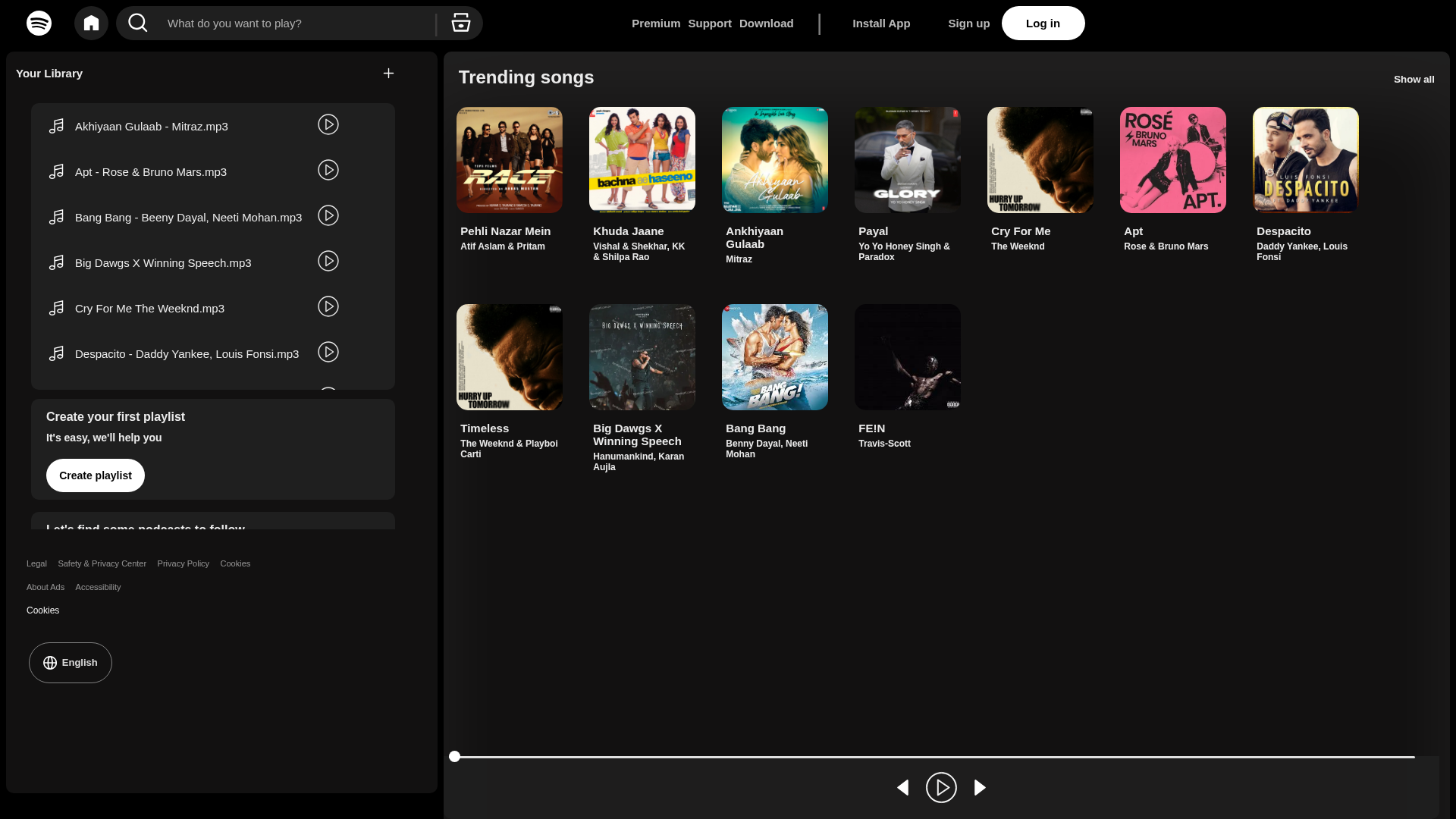Select 'Travis-Scott' artist text
This screenshot has width=1456, height=819.
tap(884, 444)
